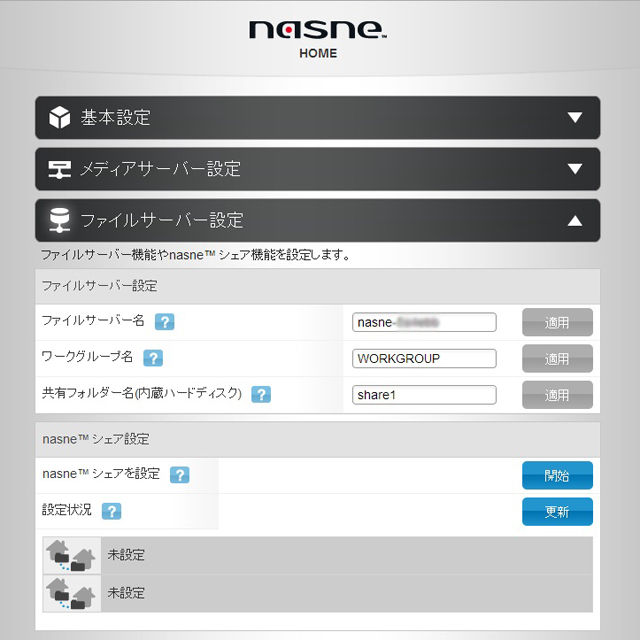This screenshot has width=640, height=640.
Task: Click the nasne シェア設定 subsection heading
Action: click(x=96, y=439)
